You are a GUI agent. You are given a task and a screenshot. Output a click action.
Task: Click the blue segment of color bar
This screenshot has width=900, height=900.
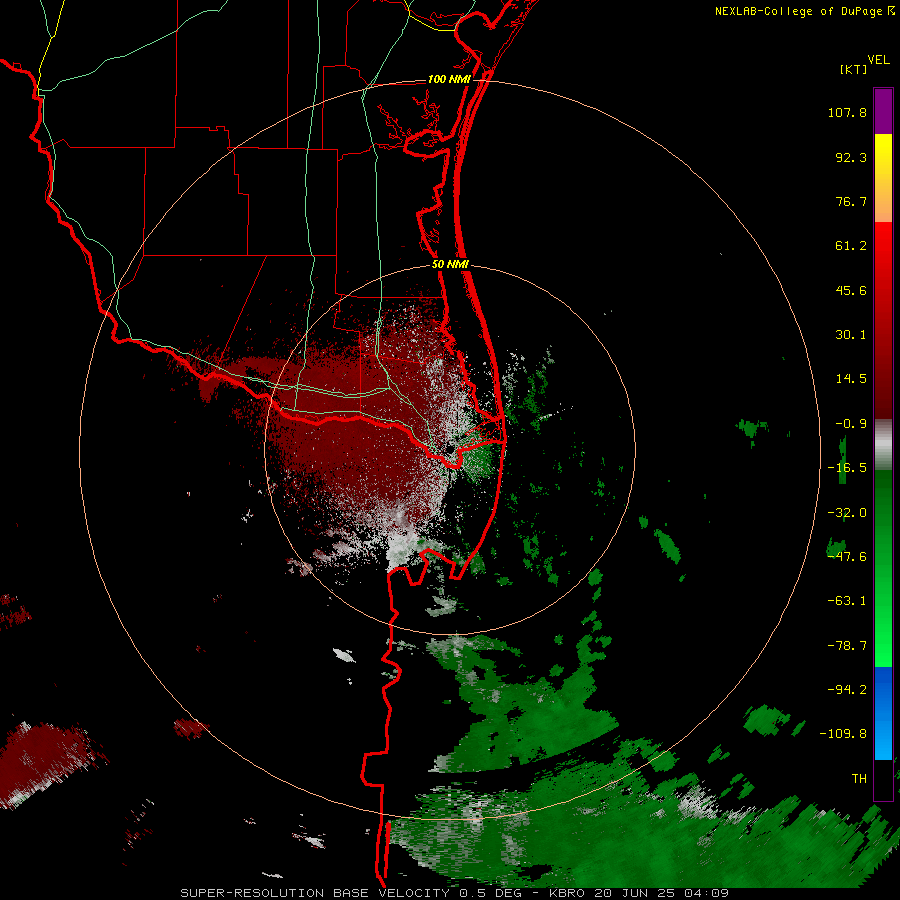(x=883, y=713)
